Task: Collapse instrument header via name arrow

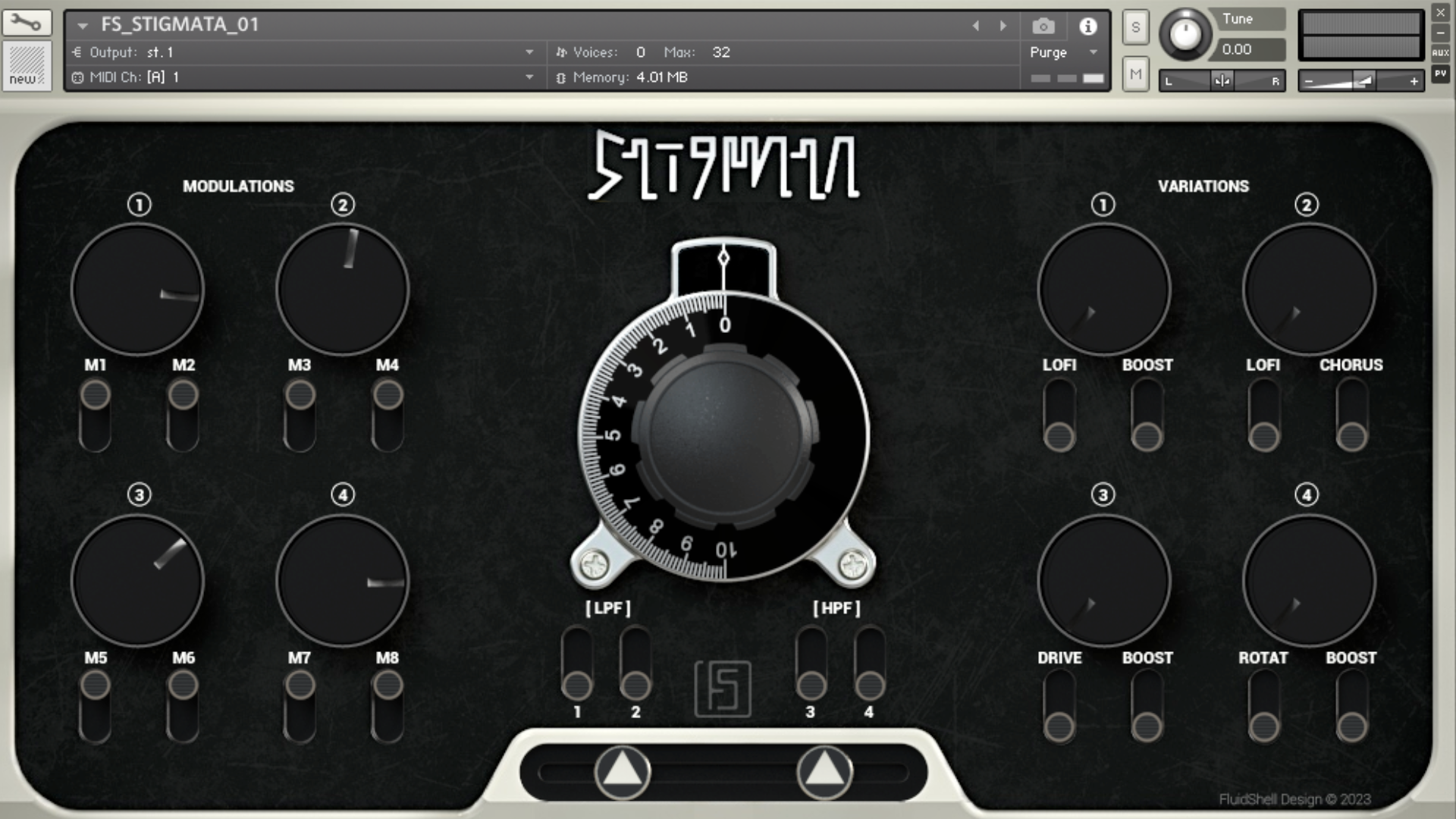Action: [x=83, y=25]
